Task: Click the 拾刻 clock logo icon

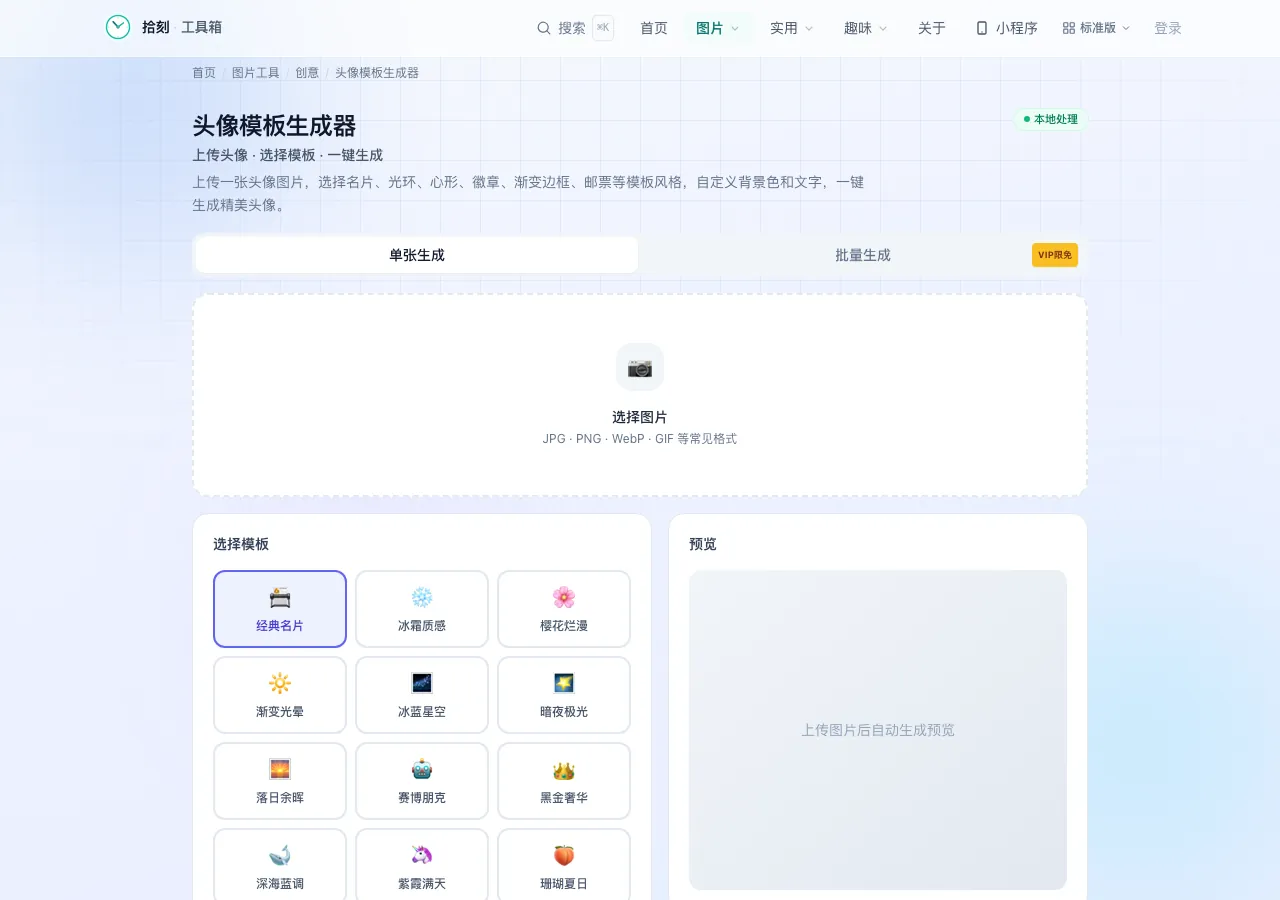Action: [x=118, y=28]
